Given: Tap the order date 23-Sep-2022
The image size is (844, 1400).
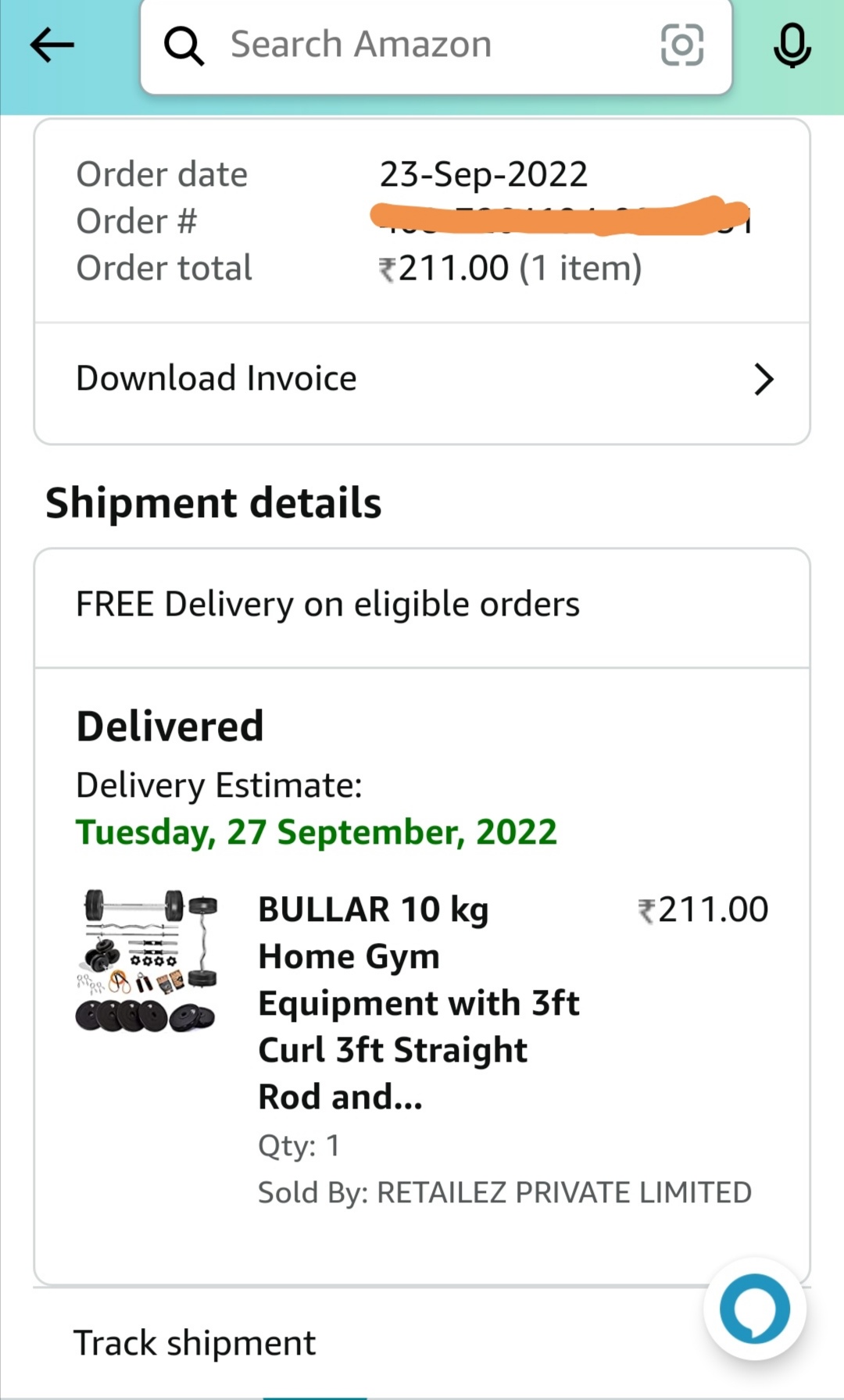Looking at the screenshot, I should (x=483, y=174).
